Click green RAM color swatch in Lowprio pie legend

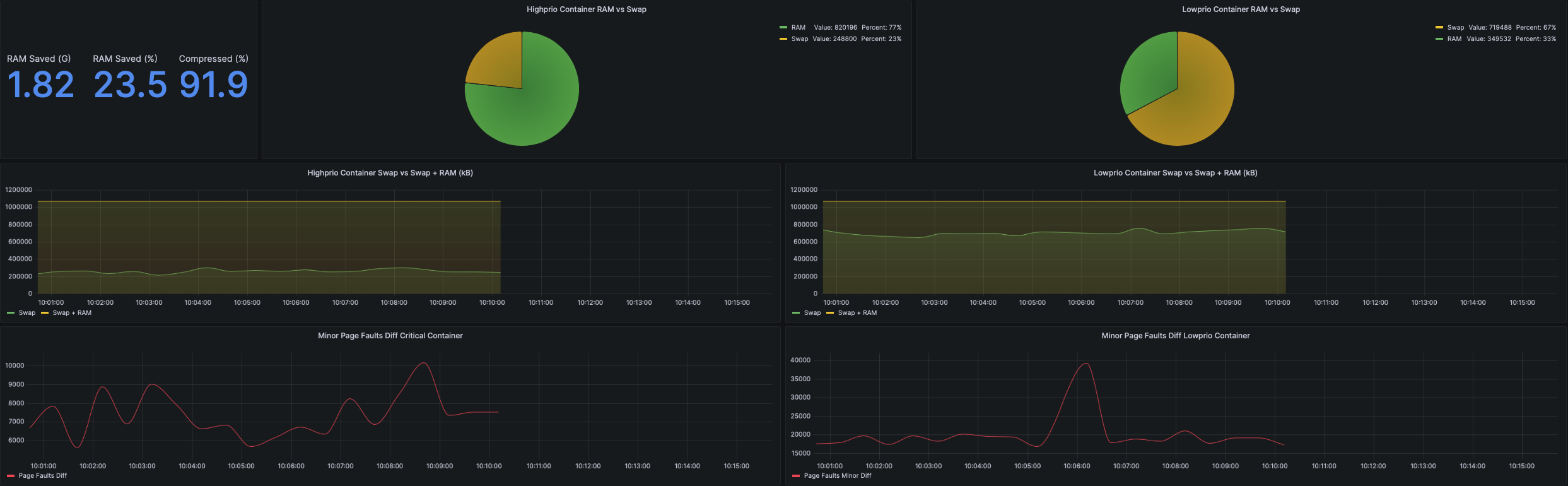point(1439,39)
